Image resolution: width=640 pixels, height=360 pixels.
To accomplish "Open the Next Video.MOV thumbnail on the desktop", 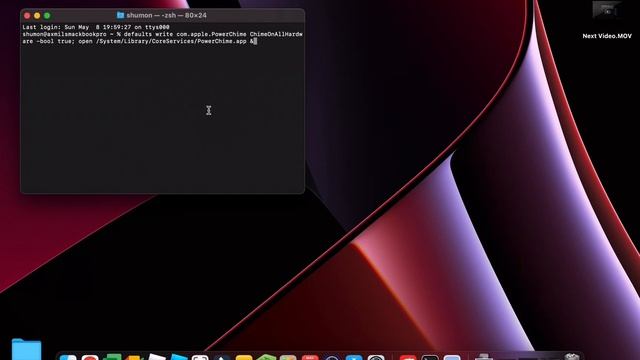I will (607, 10).
